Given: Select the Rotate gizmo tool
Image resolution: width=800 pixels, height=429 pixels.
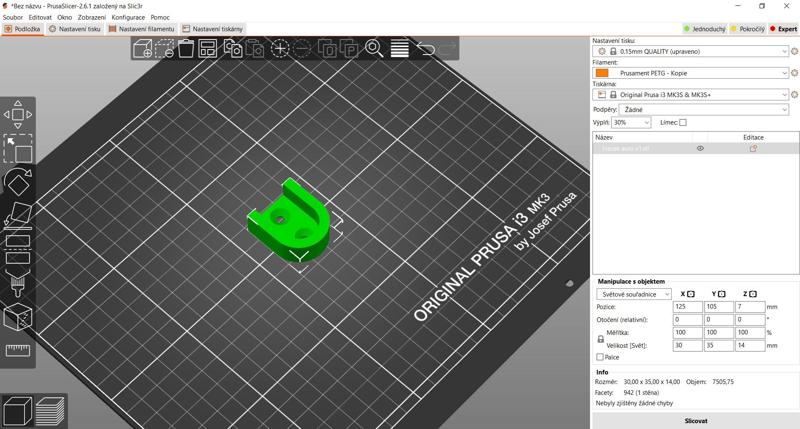Looking at the screenshot, I should click(18, 182).
